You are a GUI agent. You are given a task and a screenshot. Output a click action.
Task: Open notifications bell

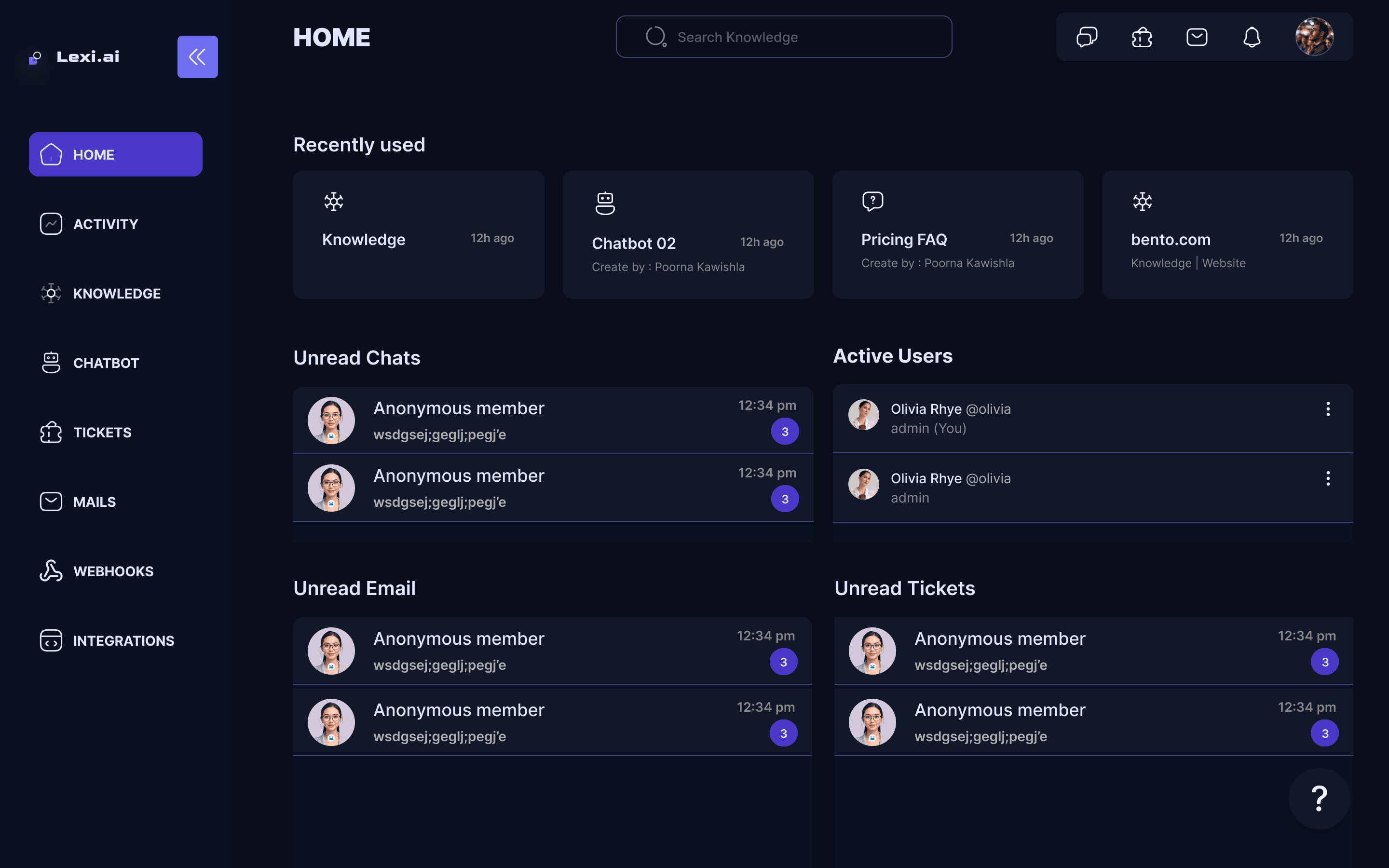1252,37
